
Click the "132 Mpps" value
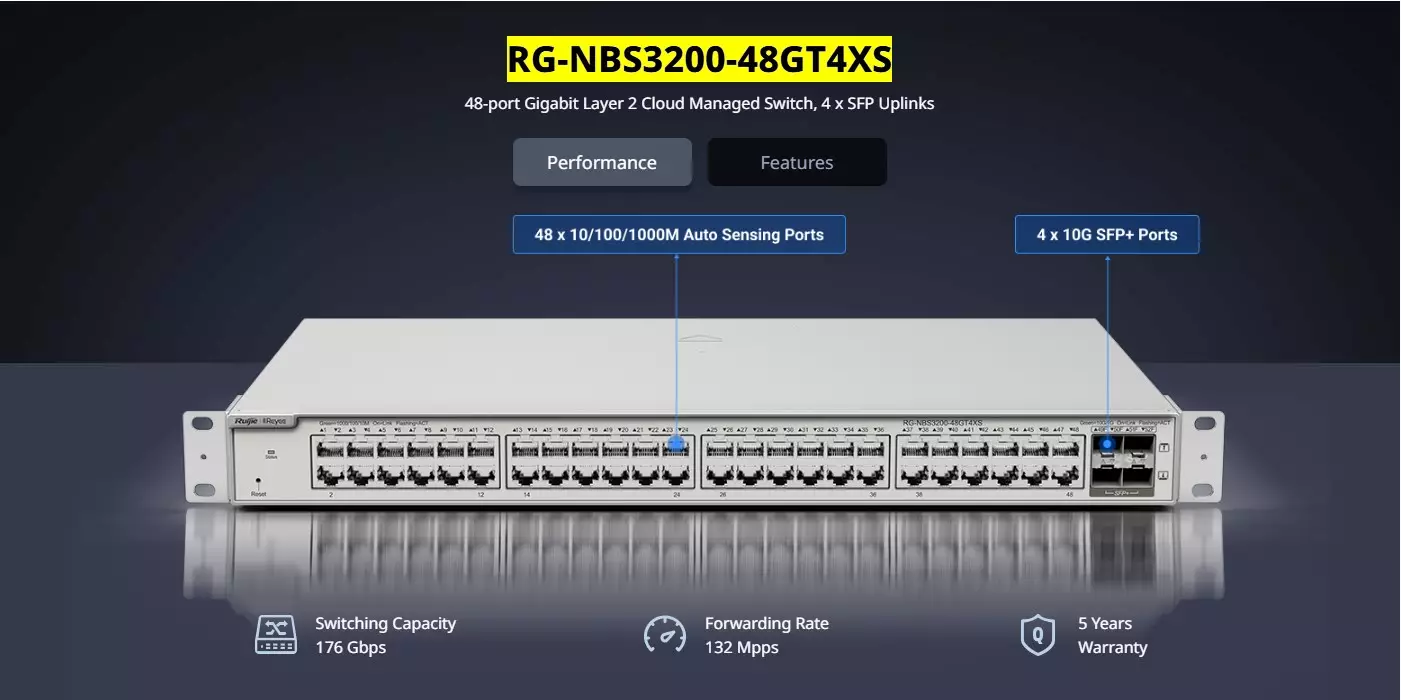click(x=742, y=648)
